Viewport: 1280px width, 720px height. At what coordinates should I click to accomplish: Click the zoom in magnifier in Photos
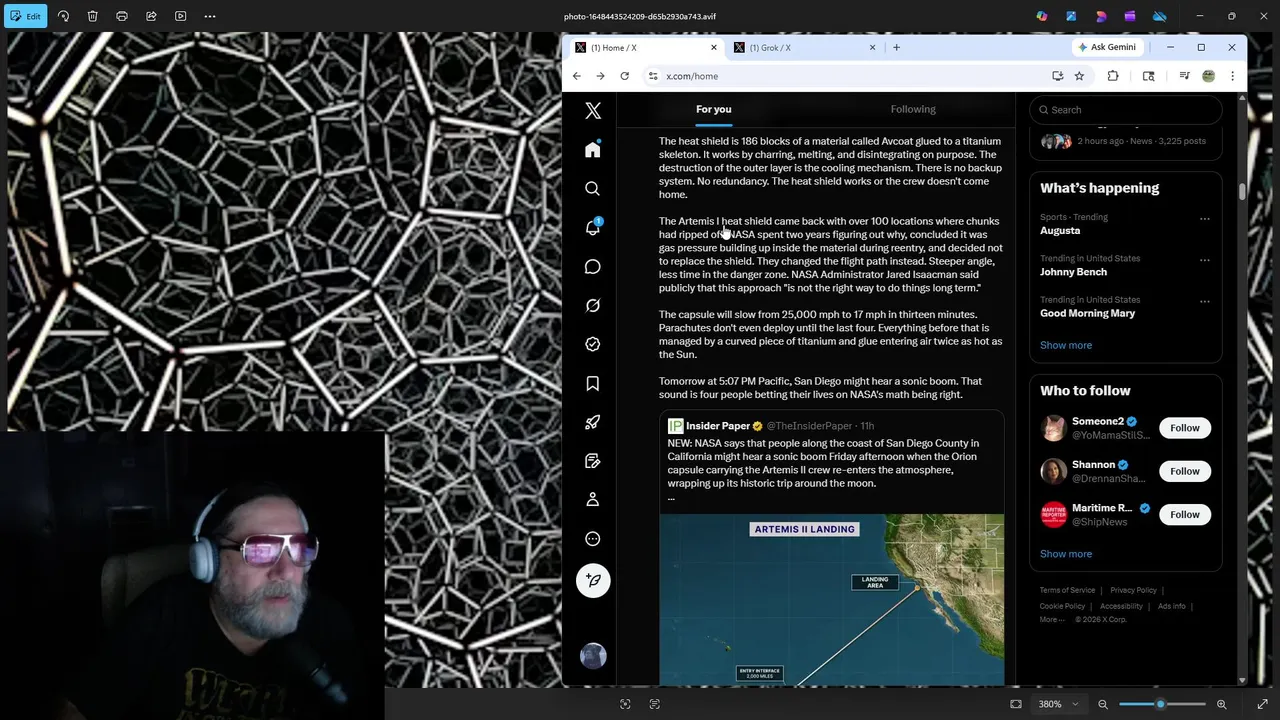click(x=1221, y=704)
